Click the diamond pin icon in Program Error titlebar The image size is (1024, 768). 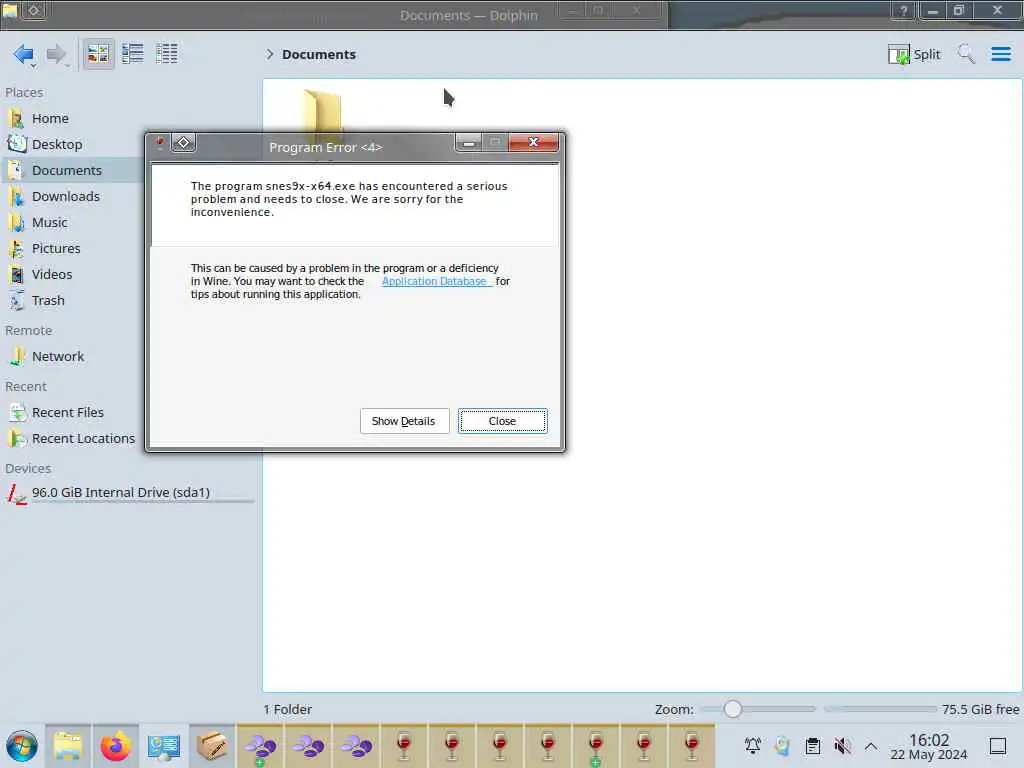point(184,142)
